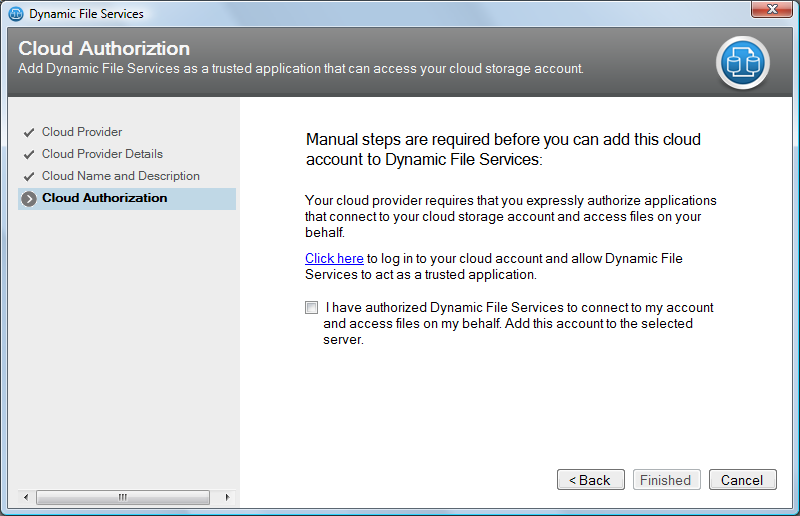This screenshot has width=800, height=516.
Task: Click the Dynamic File Services title bar icon
Action: 16,14
